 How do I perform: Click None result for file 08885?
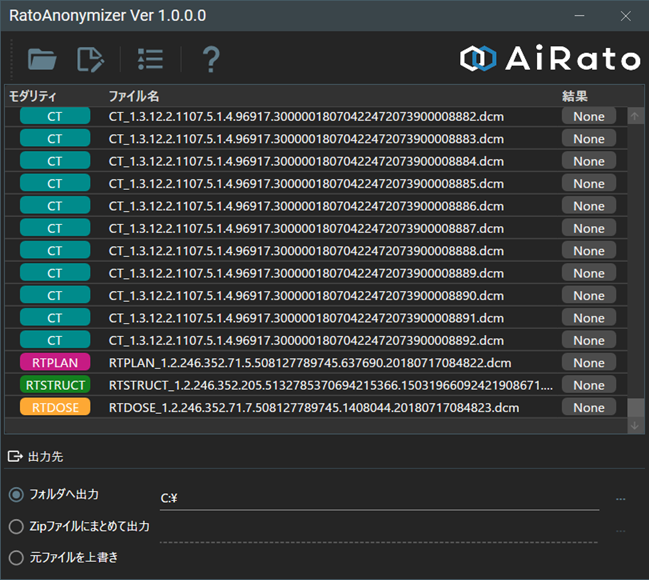coord(589,183)
